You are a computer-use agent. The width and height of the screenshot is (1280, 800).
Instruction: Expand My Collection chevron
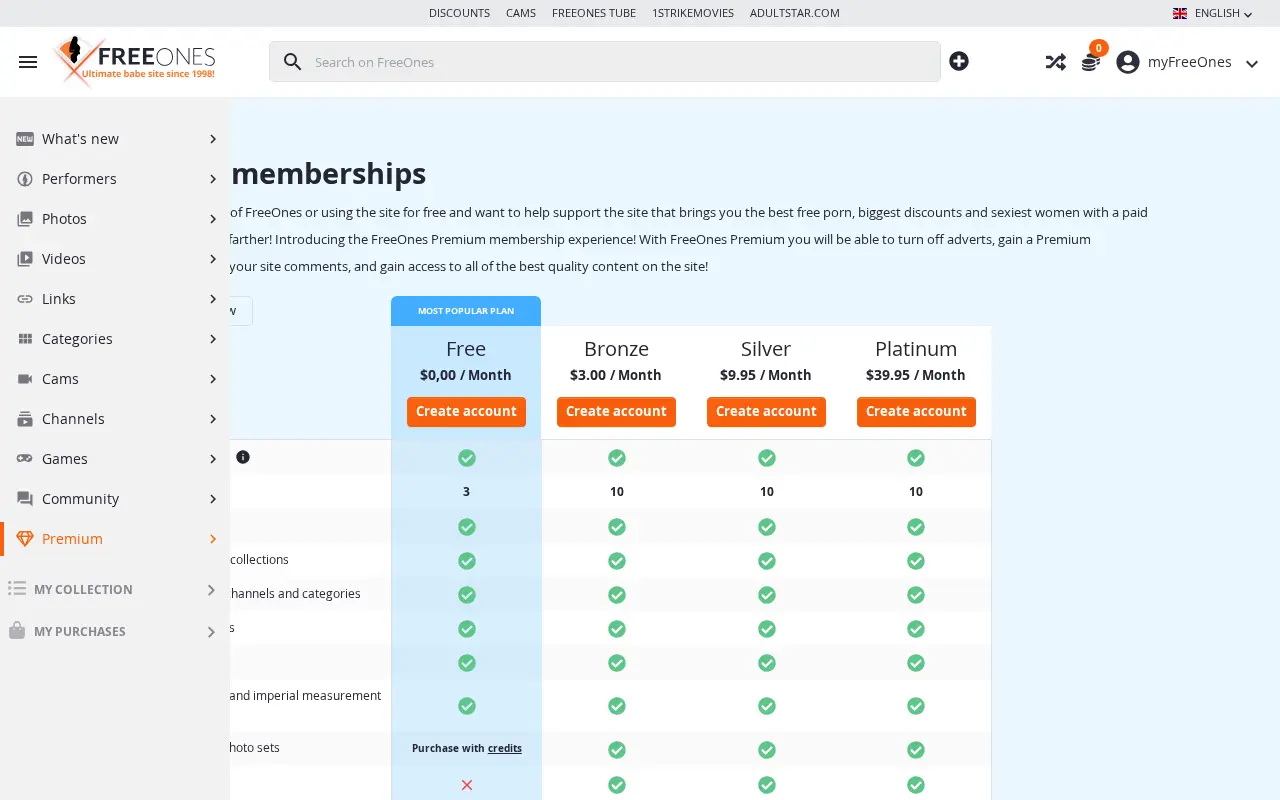[211, 590]
